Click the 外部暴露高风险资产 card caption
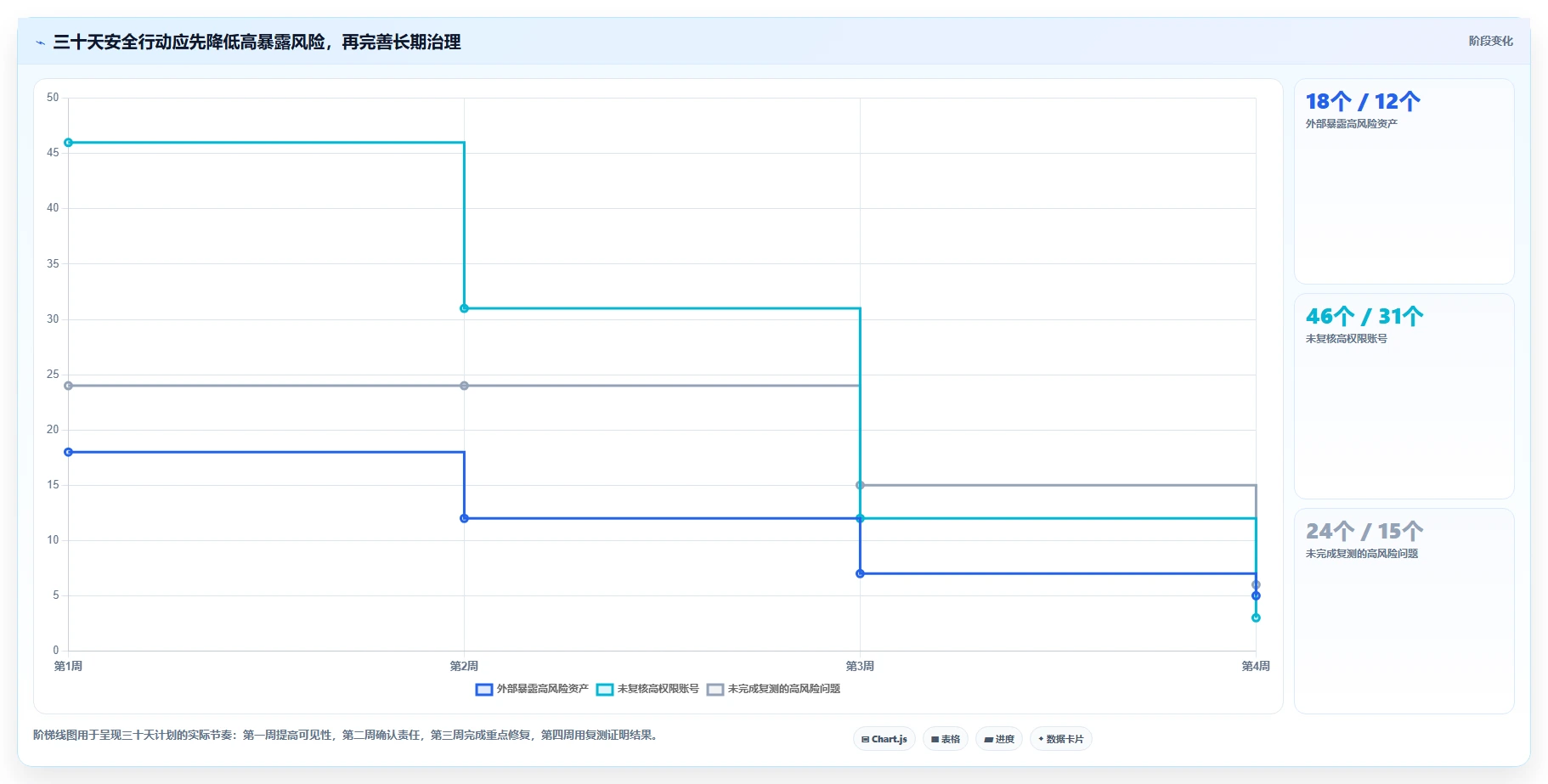 [1352, 124]
